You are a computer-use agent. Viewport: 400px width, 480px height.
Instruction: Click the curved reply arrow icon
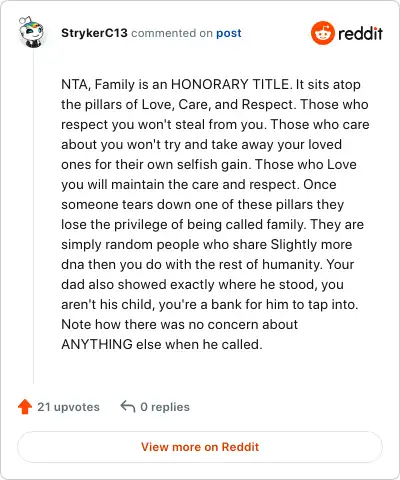tap(128, 407)
